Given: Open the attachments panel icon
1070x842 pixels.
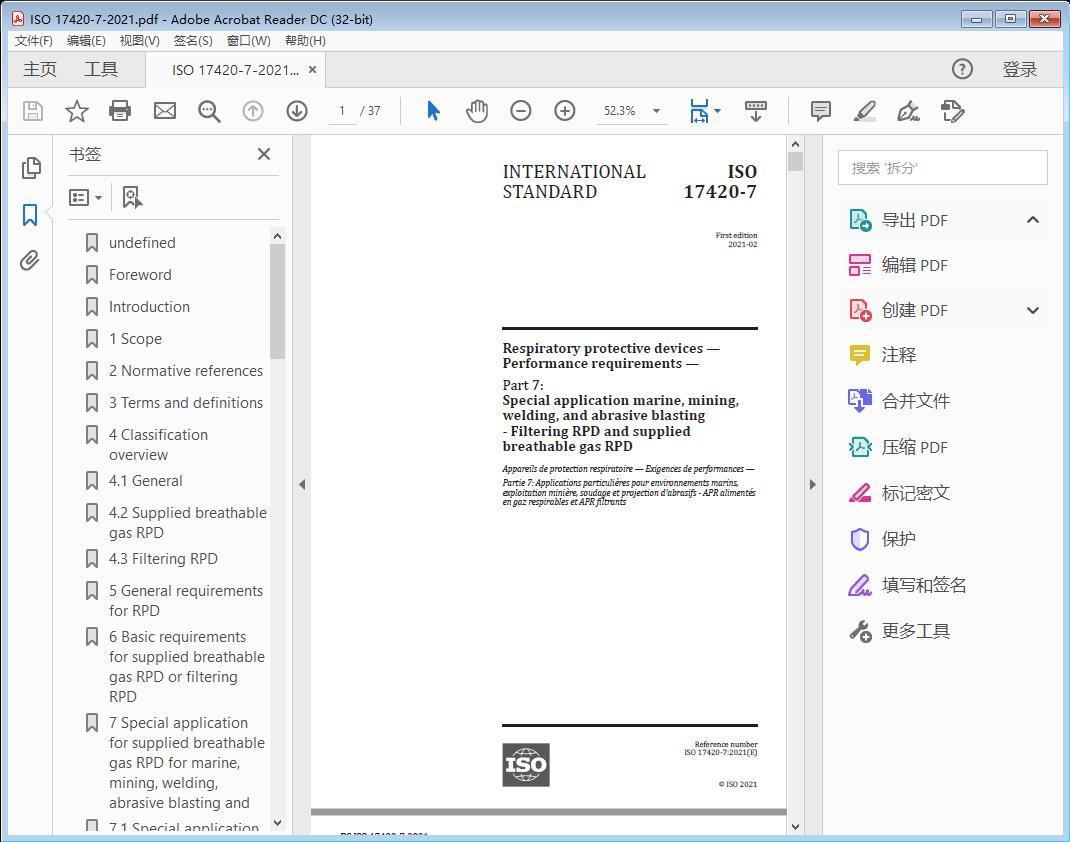Looking at the screenshot, I should (31, 261).
